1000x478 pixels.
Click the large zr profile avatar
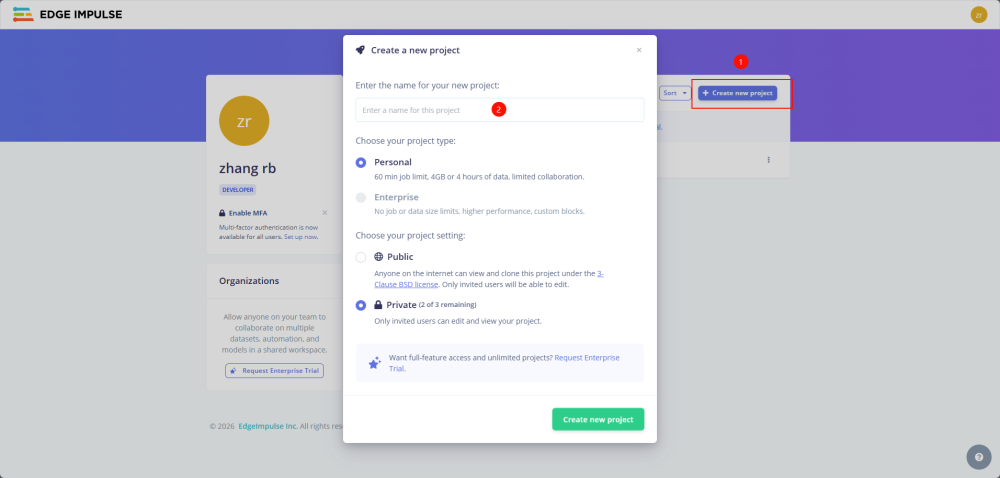tap(244, 122)
